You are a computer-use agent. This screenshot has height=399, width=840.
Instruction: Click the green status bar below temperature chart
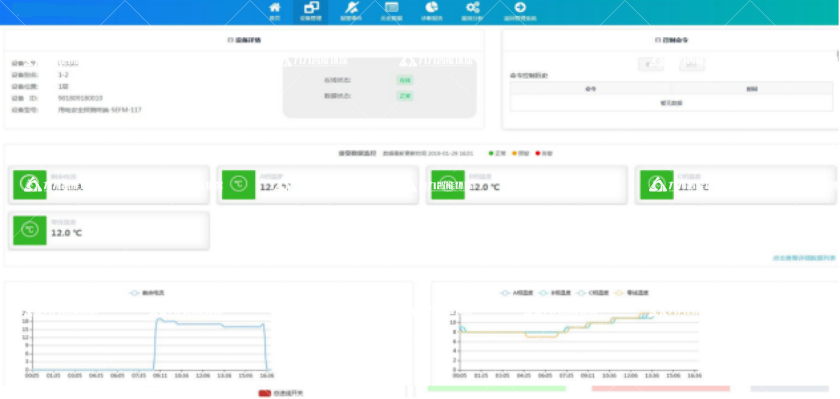coord(497,388)
